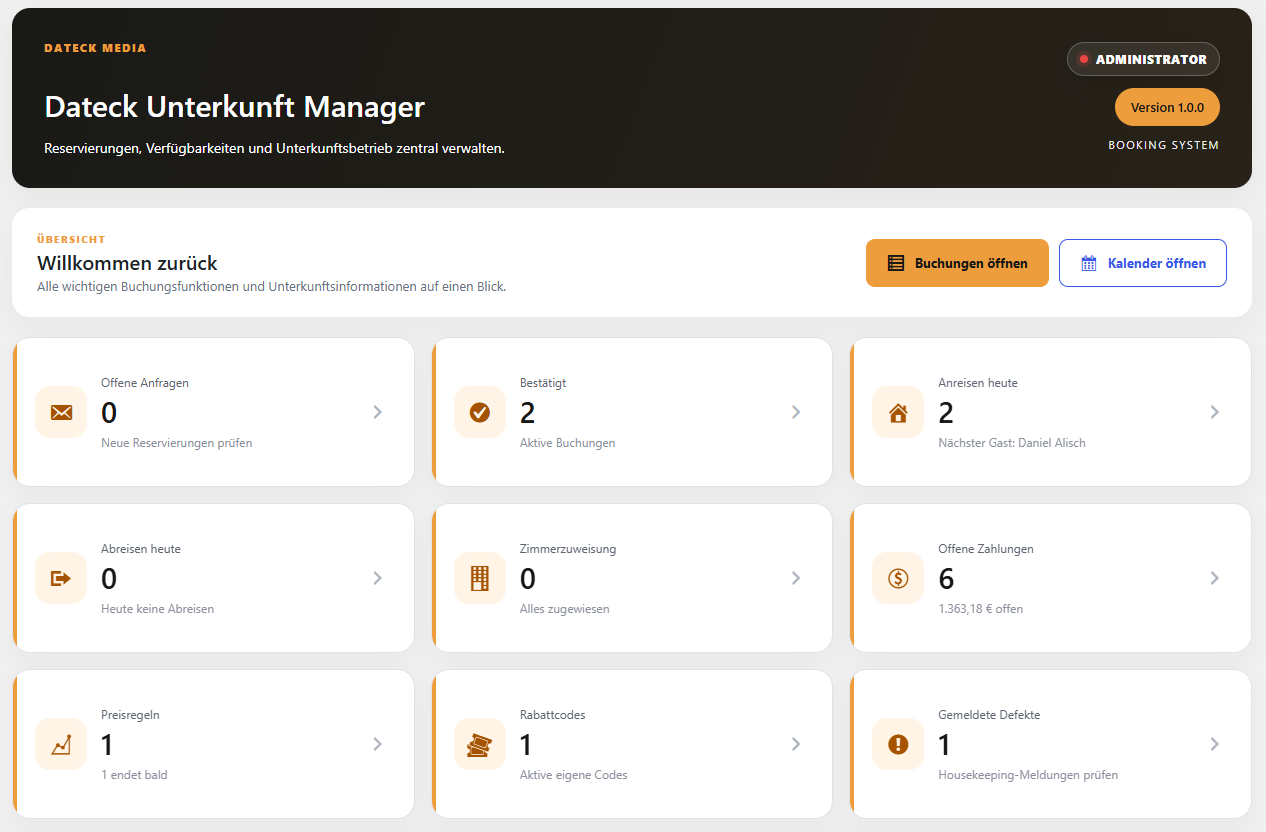Click the exit arrow icon for Abreisen heute

coord(61,578)
